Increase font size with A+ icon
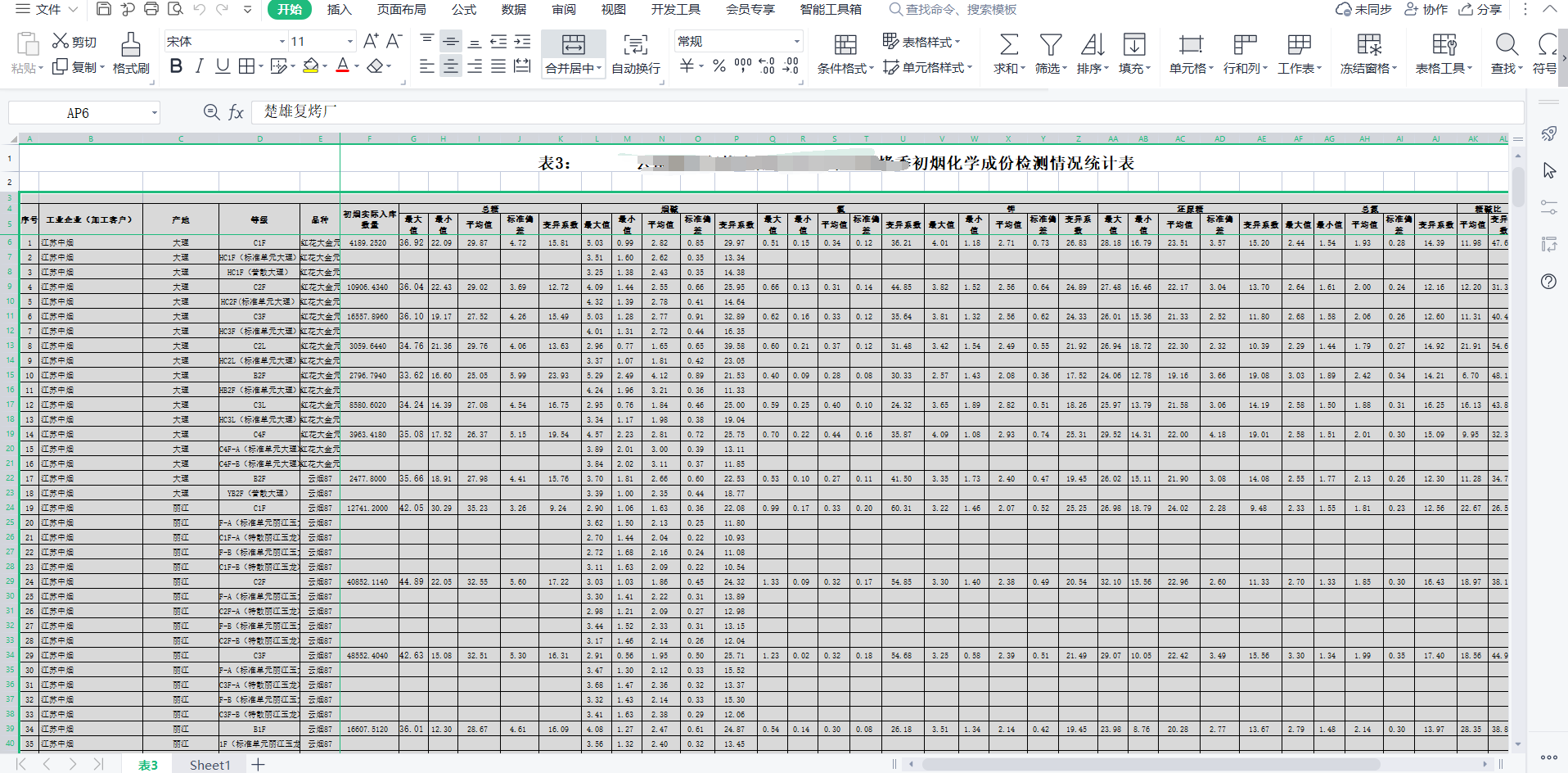 tap(371, 41)
